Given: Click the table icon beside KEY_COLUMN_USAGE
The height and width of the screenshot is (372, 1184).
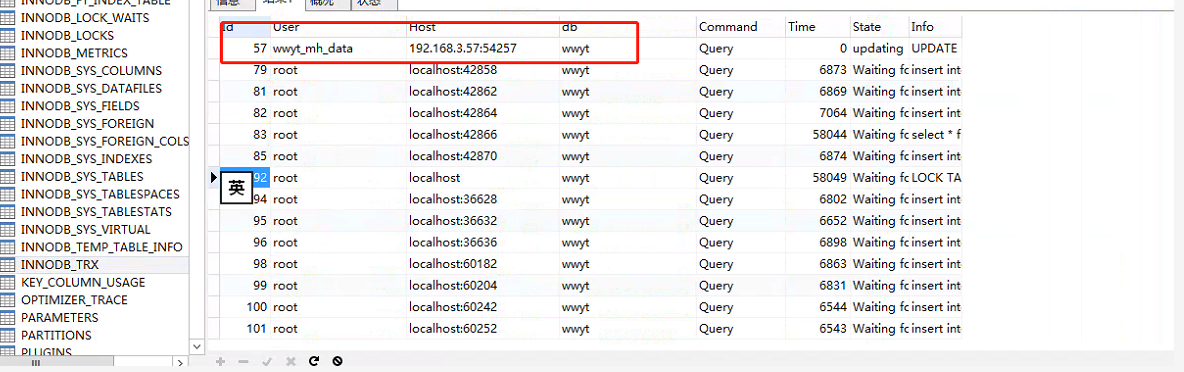Looking at the screenshot, I should click(8, 282).
